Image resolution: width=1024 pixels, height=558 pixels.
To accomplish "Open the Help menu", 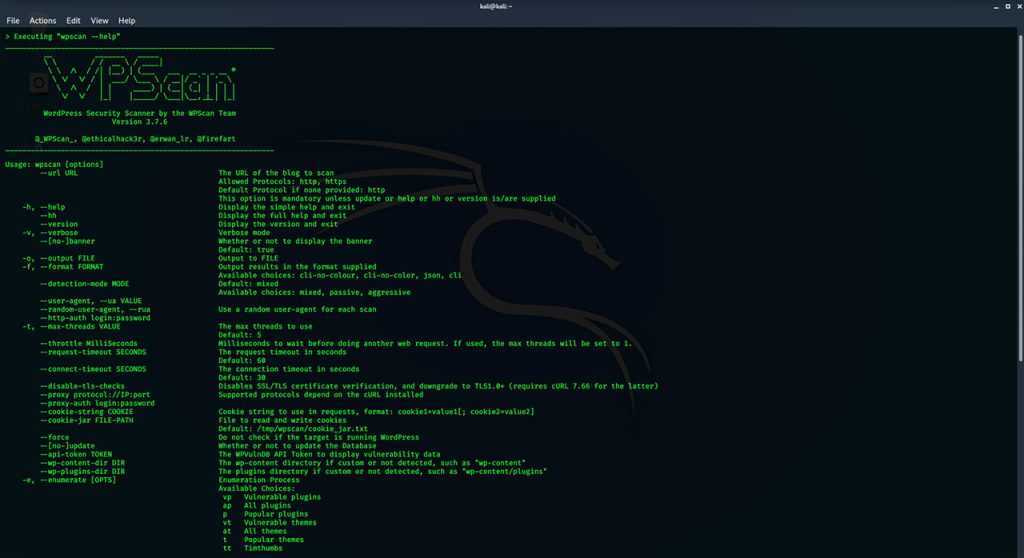I will [127, 21].
